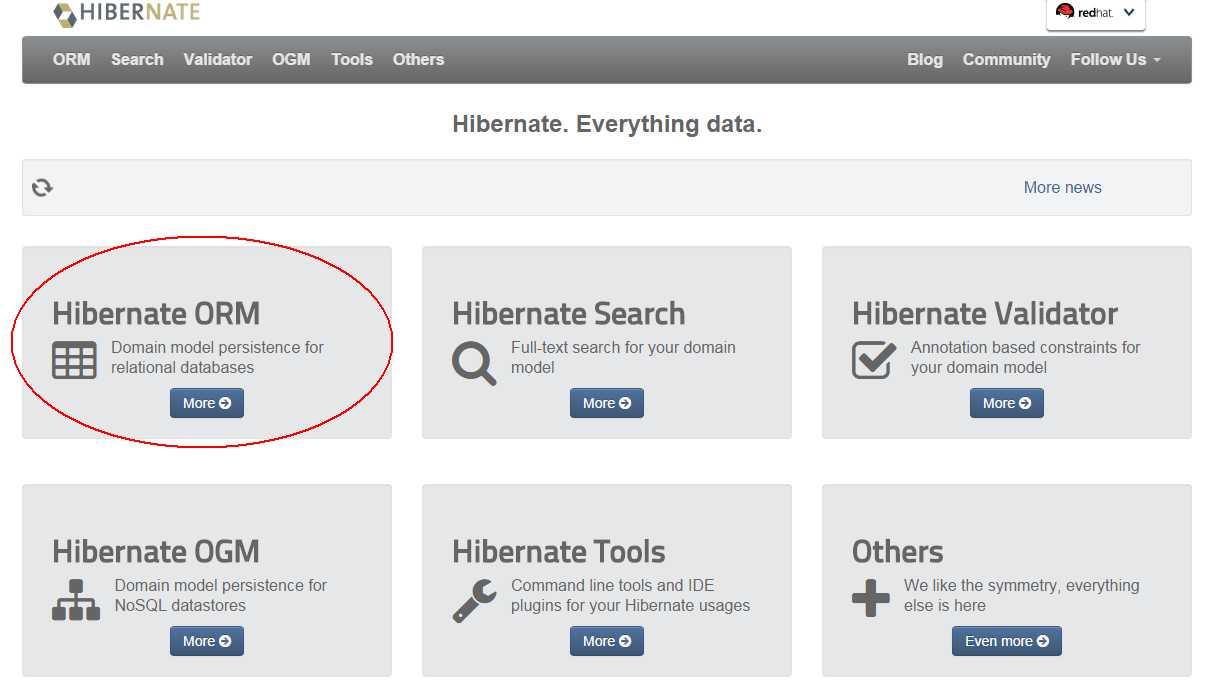1209x689 pixels.
Task: Select Validator in the navigation bar
Action: [218, 59]
